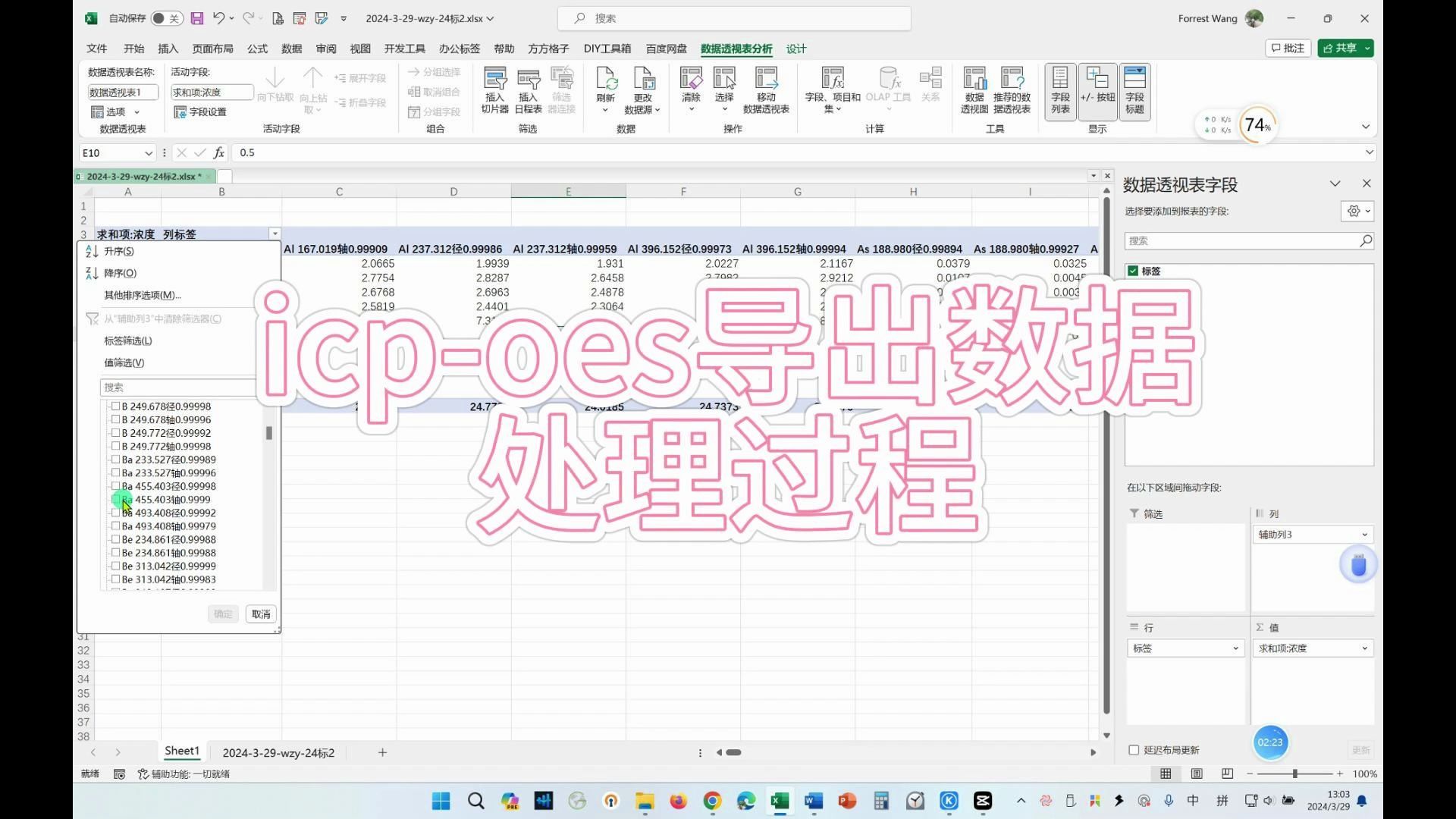
Task: Click 确定 button in filter dialog
Action: point(221,613)
